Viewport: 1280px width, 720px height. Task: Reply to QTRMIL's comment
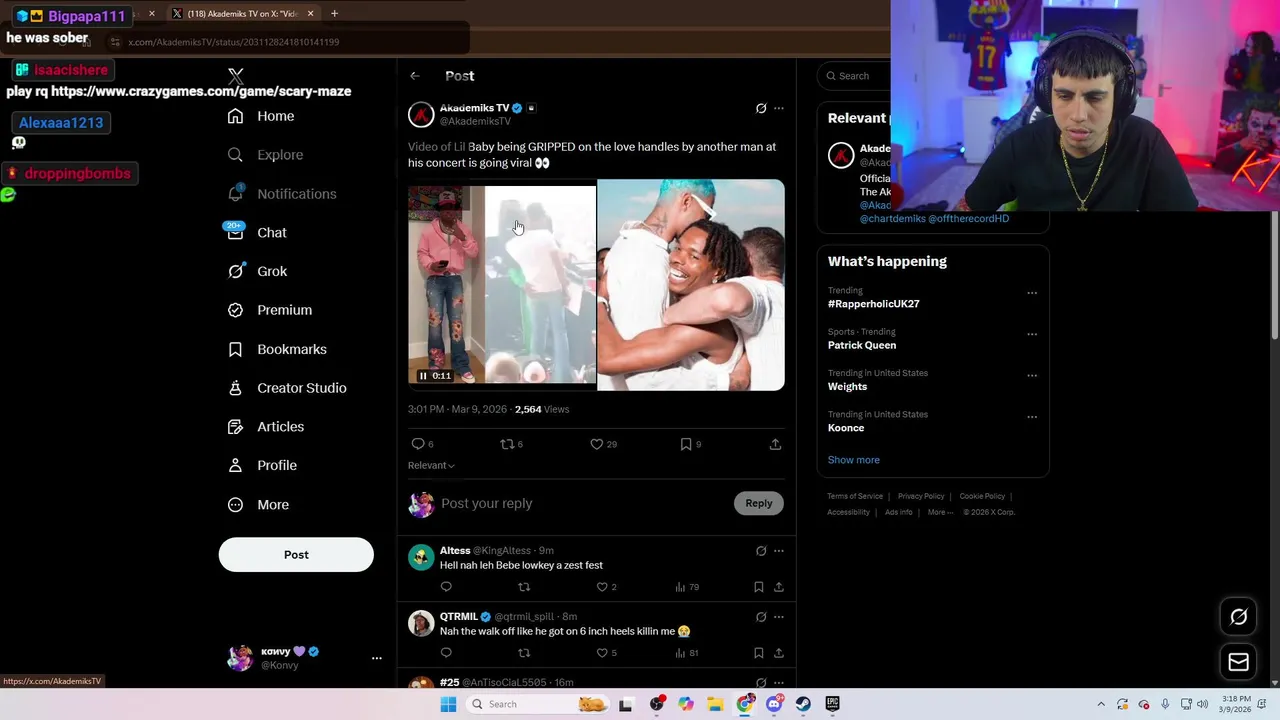[446, 653]
